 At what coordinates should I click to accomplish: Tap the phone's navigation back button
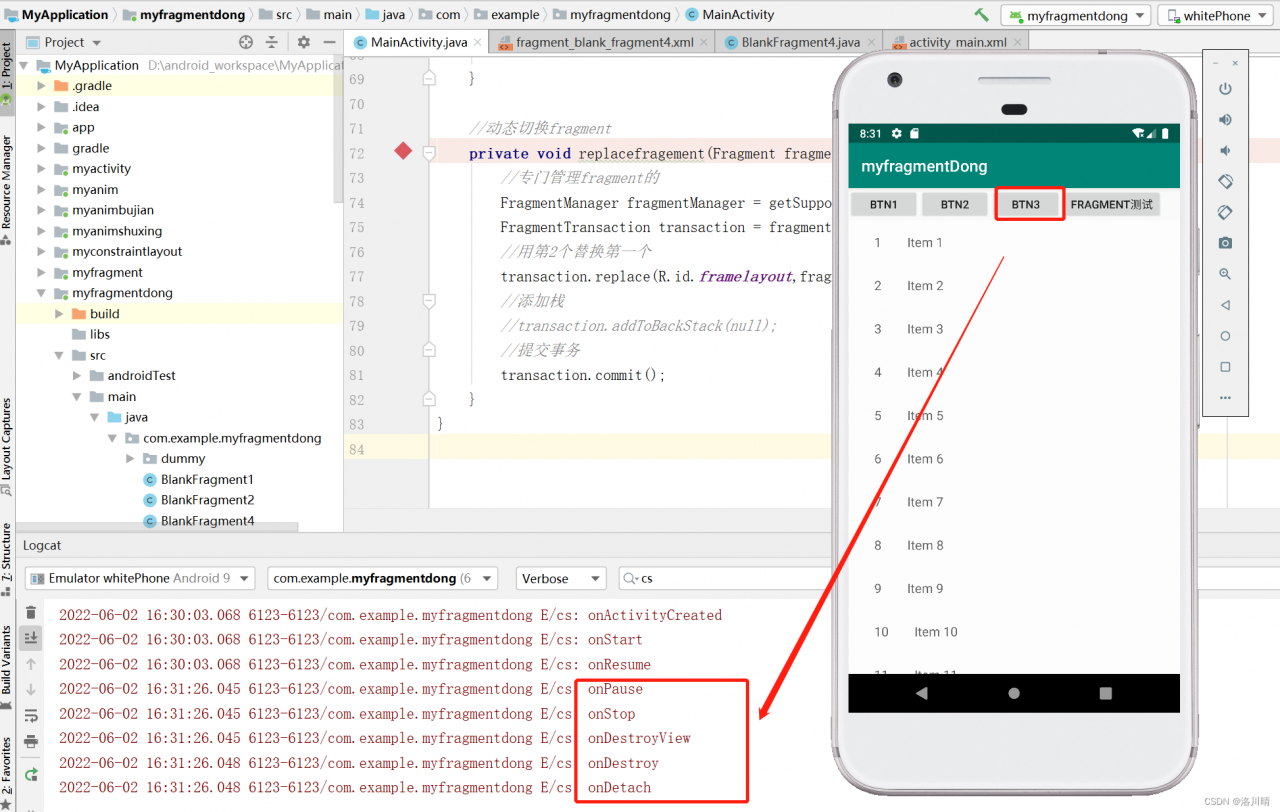click(x=921, y=693)
